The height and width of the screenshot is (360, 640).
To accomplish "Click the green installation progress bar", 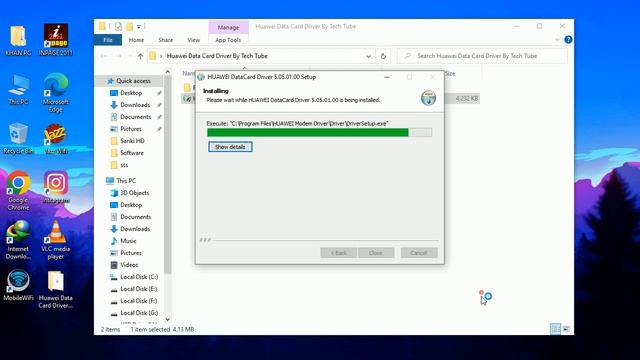I will click(x=319, y=132).
